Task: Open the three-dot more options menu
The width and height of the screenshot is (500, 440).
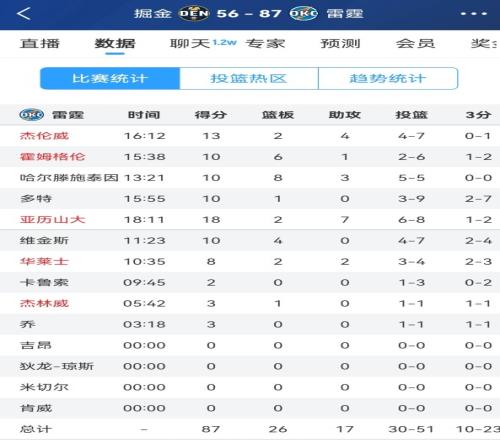Action: coord(474,14)
